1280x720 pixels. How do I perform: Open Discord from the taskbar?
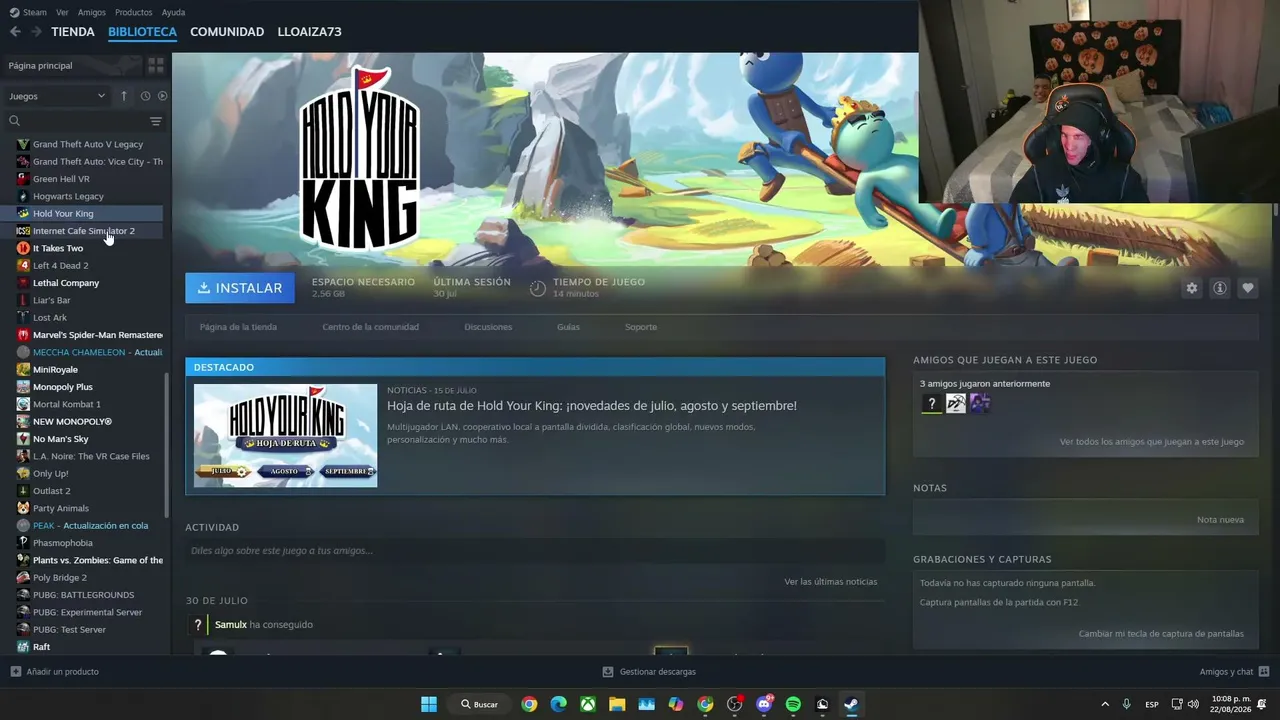tap(764, 704)
